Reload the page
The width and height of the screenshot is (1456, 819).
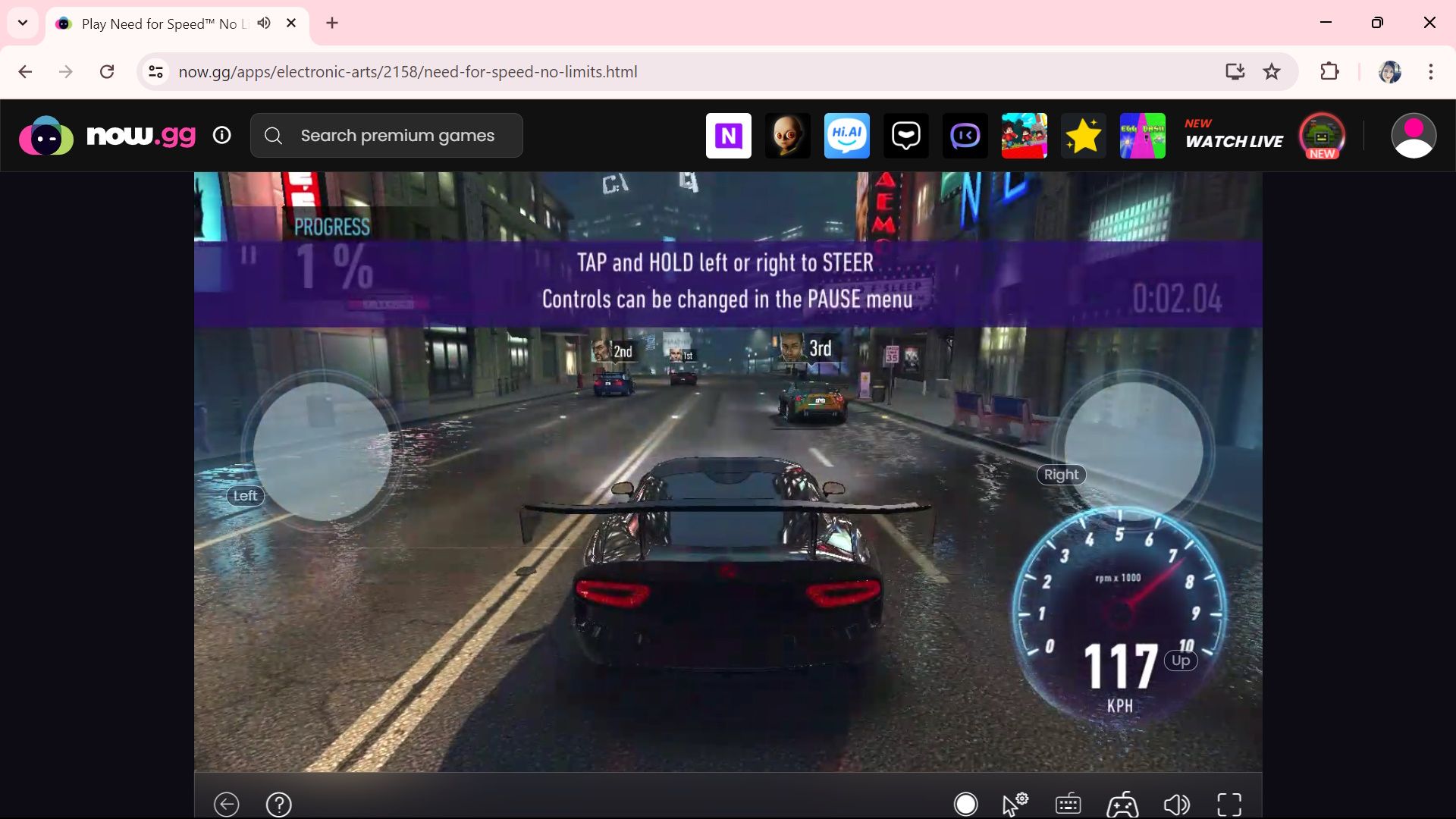click(107, 71)
